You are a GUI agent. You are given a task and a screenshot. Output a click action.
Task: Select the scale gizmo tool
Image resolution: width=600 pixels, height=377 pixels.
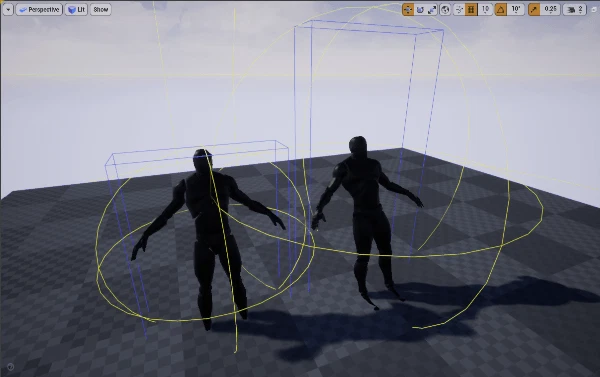pyautogui.click(x=432, y=10)
